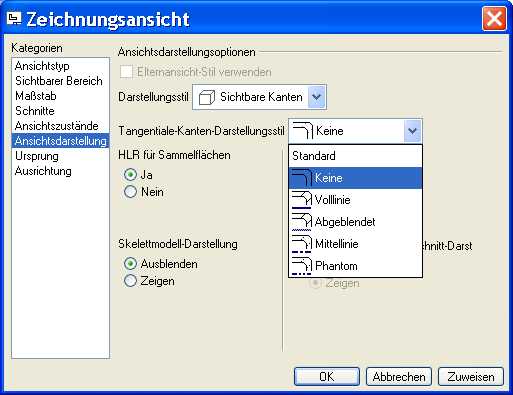Select Nein for HLR für Sammelflächen
The height and width of the screenshot is (395, 513).
click(130, 192)
